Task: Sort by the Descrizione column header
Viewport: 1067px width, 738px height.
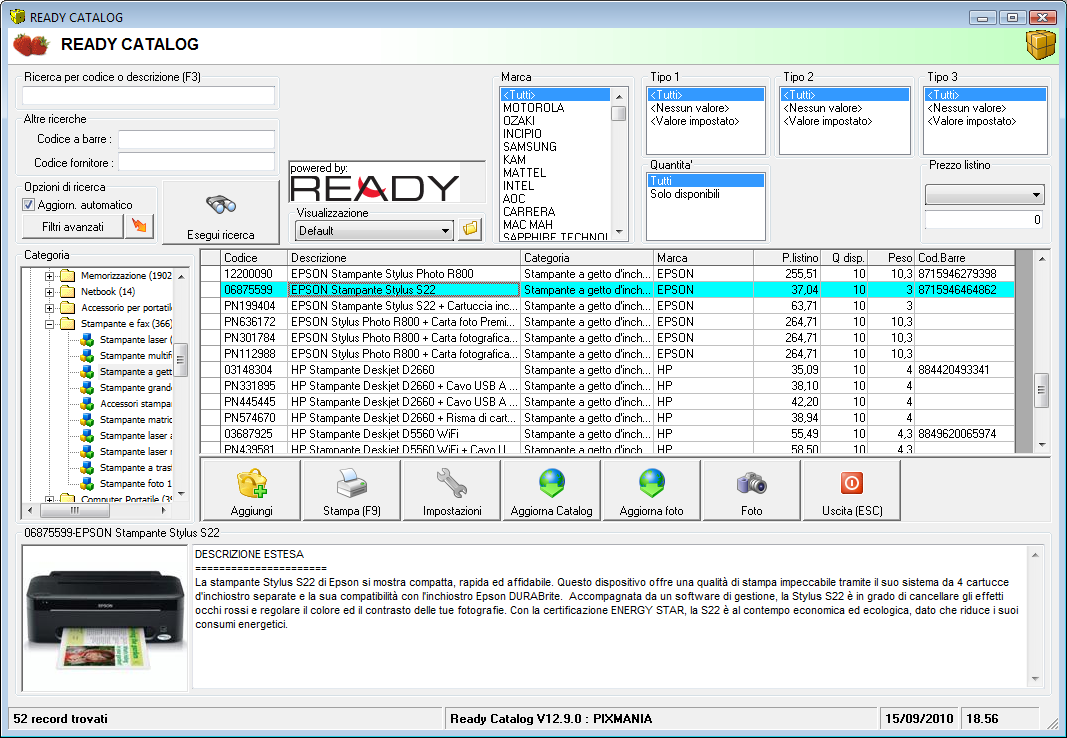Action: tap(404, 258)
